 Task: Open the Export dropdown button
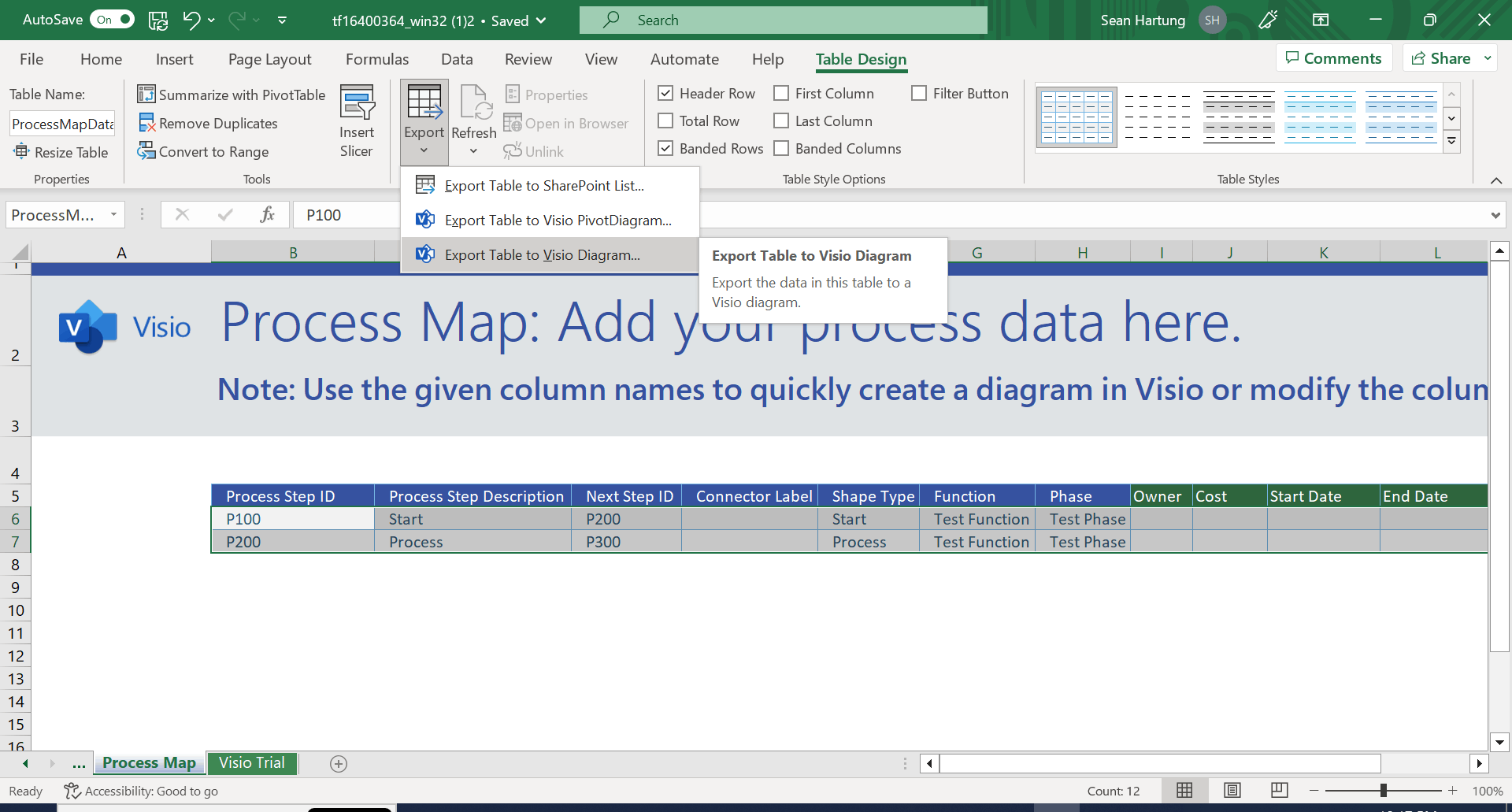click(x=424, y=122)
